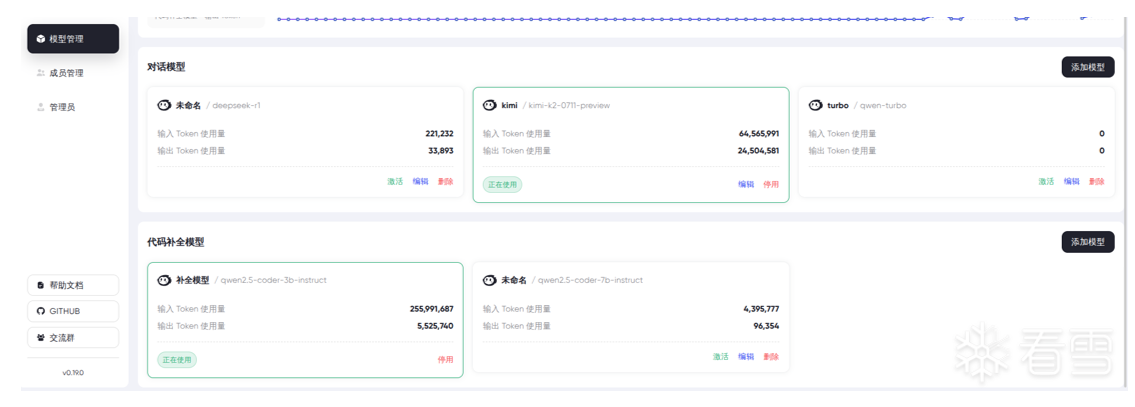
Task: Add a model in 代码补全模型 section
Action: 1087,242
